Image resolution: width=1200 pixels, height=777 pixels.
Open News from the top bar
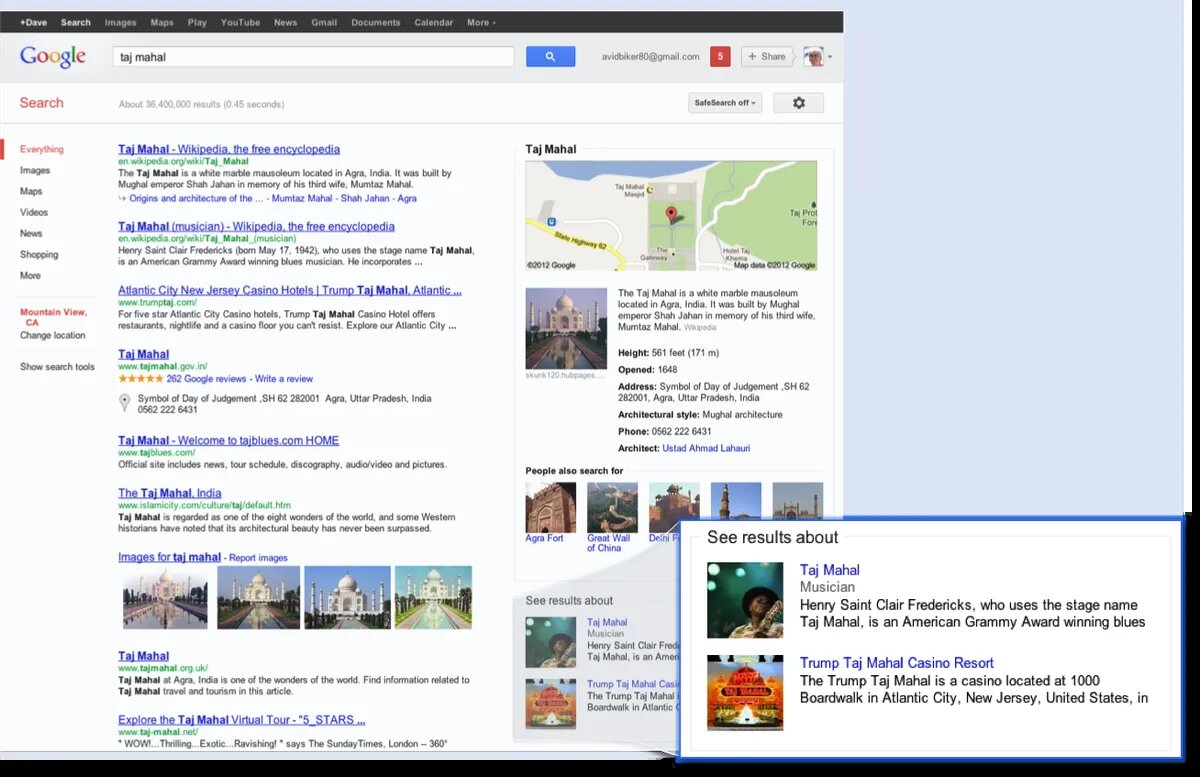[285, 22]
